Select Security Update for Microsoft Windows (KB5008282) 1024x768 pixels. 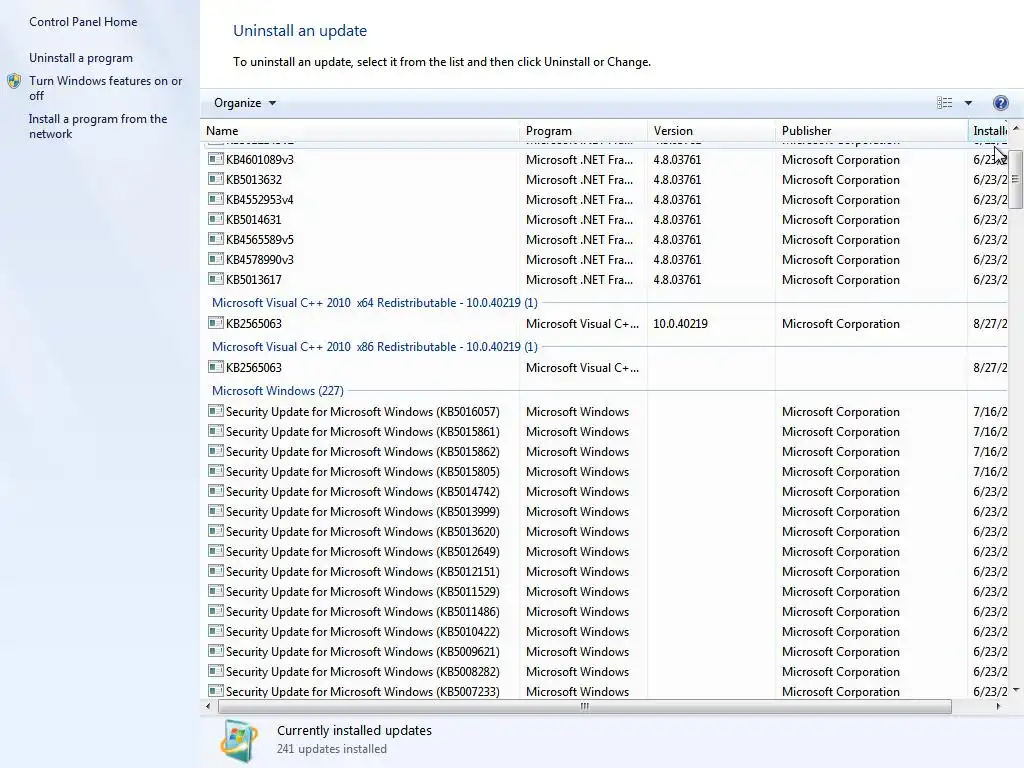[362, 672]
